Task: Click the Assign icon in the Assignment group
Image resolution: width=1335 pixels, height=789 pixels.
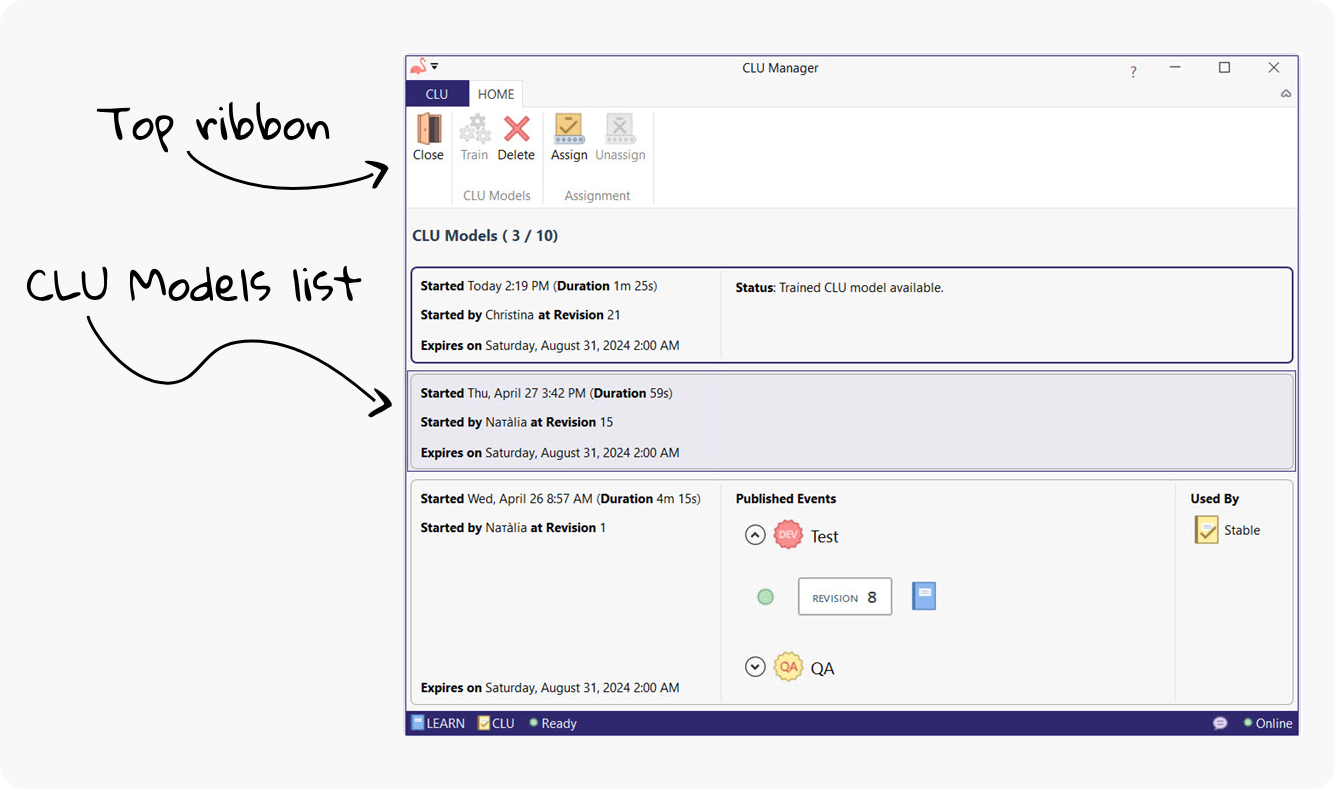Action: pos(569,130)
